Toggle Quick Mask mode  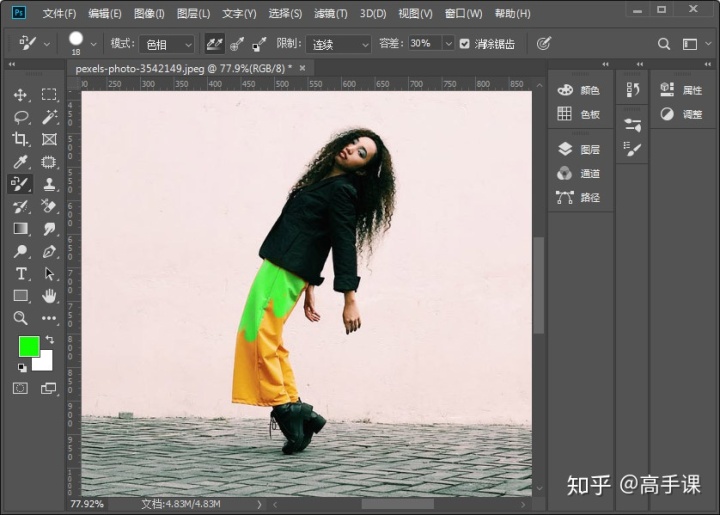point(20,388)
